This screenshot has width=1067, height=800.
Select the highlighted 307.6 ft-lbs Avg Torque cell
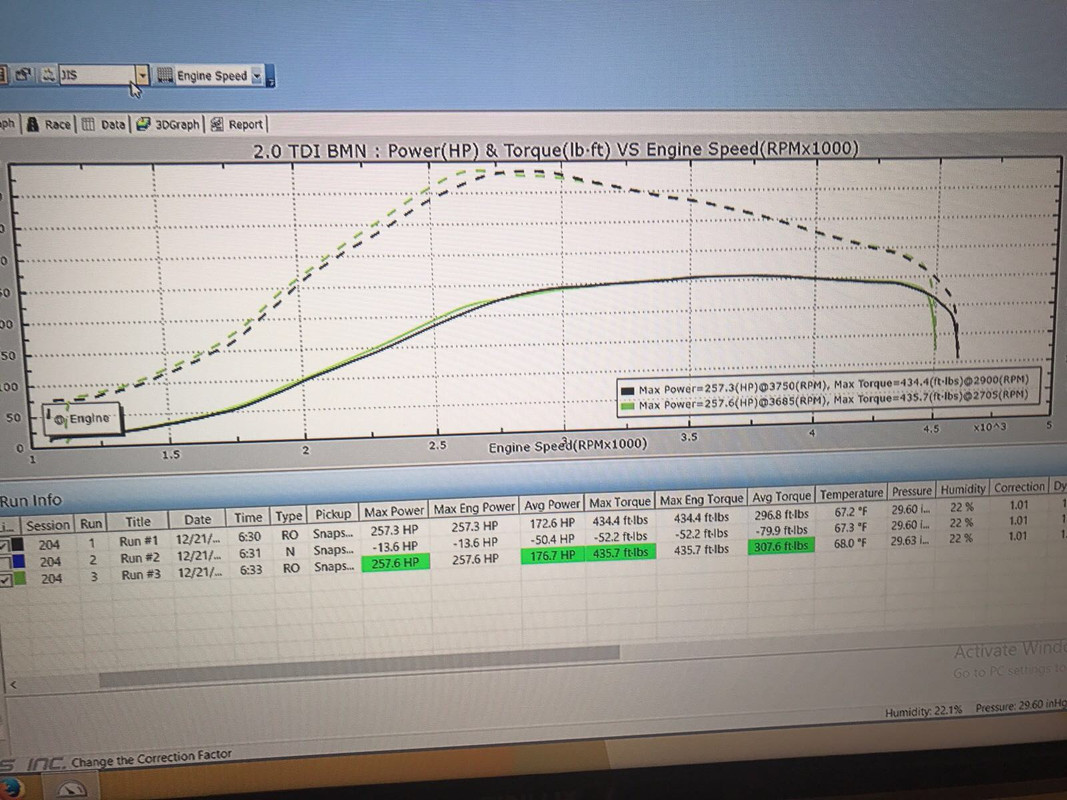pos(781,546)
